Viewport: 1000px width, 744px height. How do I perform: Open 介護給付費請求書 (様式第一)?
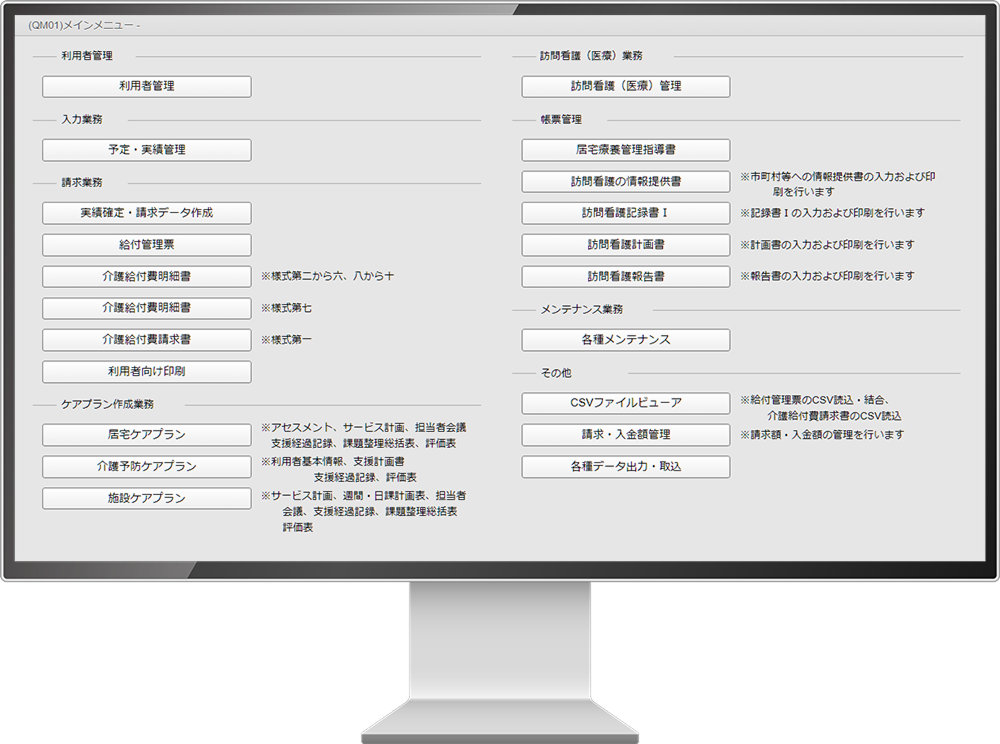click(145, 339)
